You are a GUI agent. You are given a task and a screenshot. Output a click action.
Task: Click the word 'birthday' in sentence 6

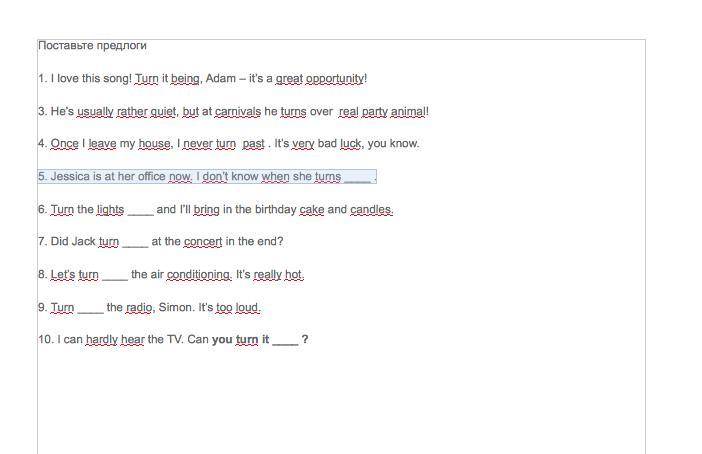point(275,209)
